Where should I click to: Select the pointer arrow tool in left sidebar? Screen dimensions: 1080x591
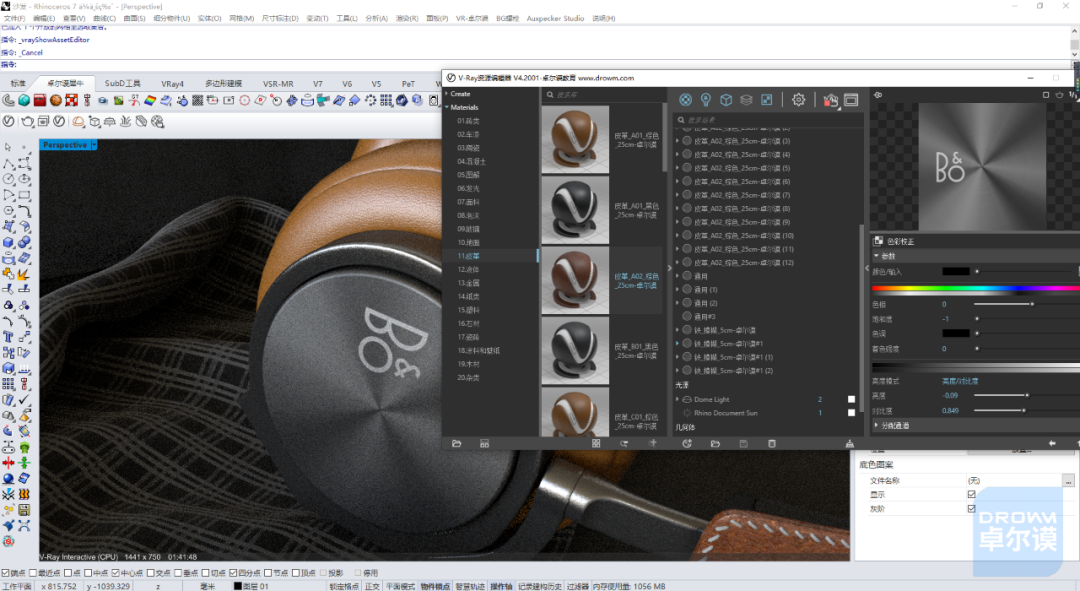click(8, 147)
